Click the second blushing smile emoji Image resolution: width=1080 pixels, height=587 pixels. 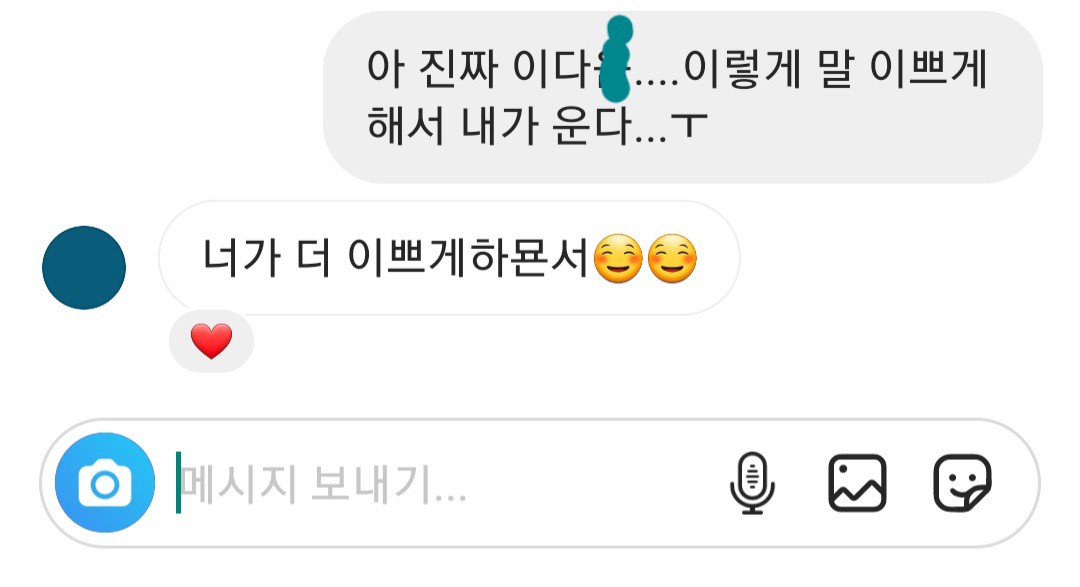click(x=672, y=258)
